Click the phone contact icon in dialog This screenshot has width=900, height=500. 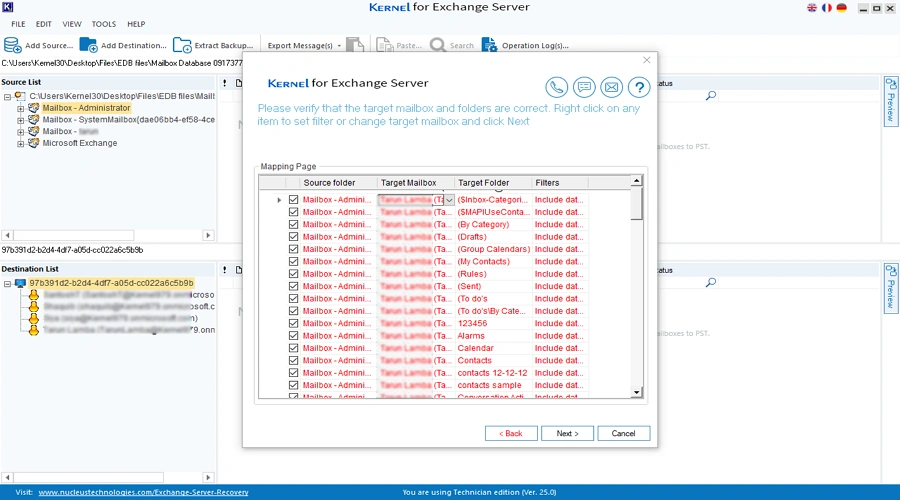[x=557, y=87]
